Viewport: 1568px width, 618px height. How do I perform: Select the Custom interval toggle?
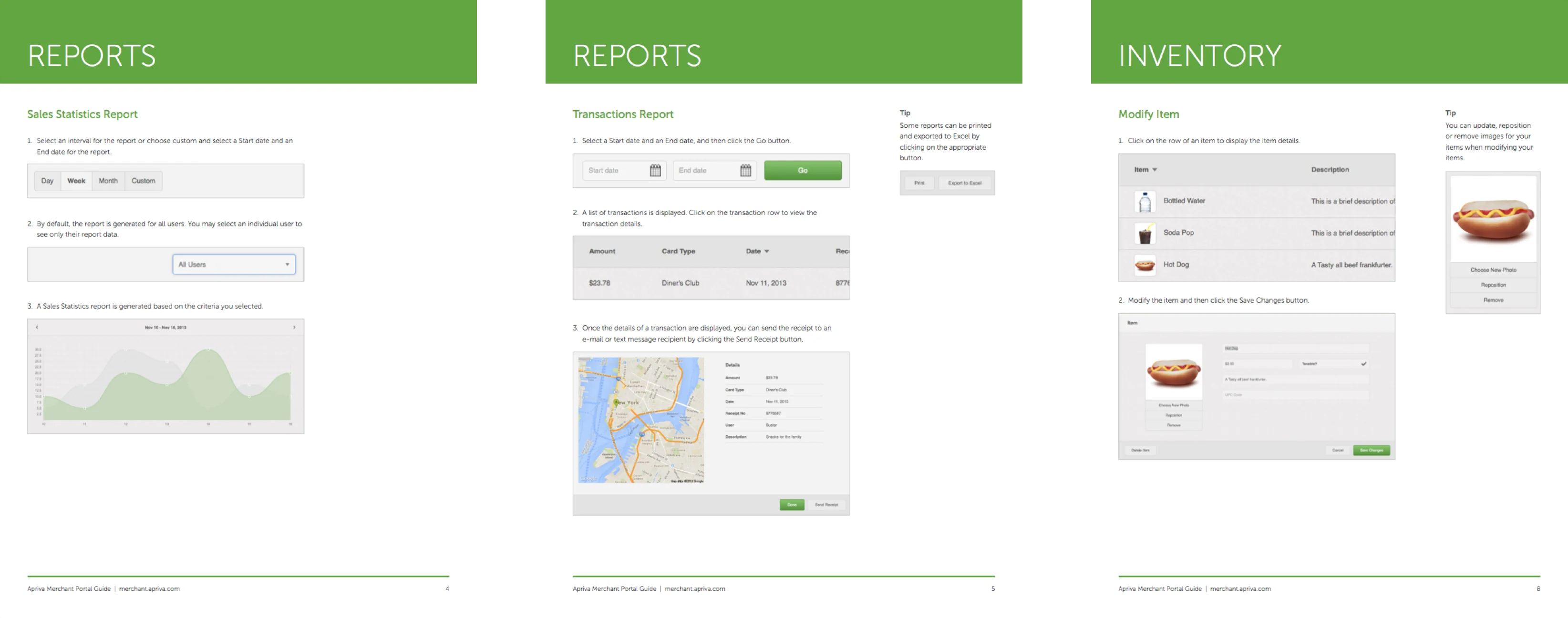pos(143,181)
